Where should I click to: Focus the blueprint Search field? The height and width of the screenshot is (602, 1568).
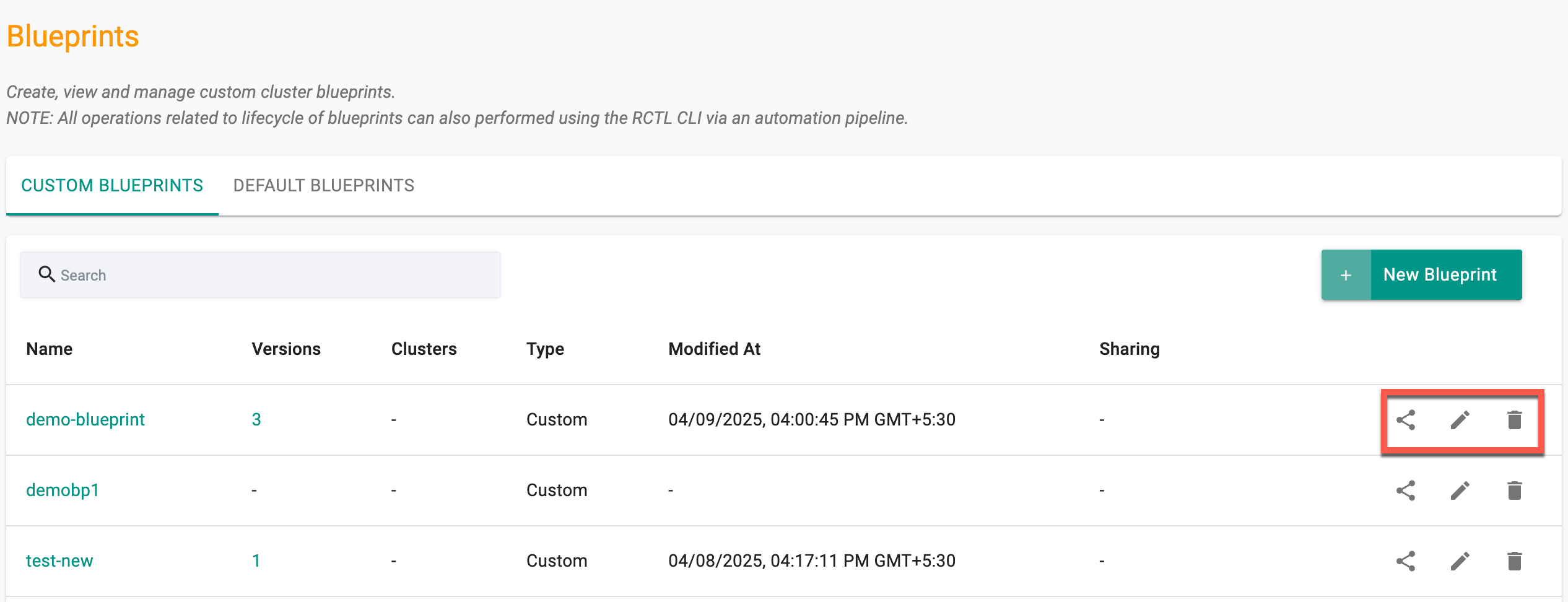pyautogui.click(x=260, y=275)
